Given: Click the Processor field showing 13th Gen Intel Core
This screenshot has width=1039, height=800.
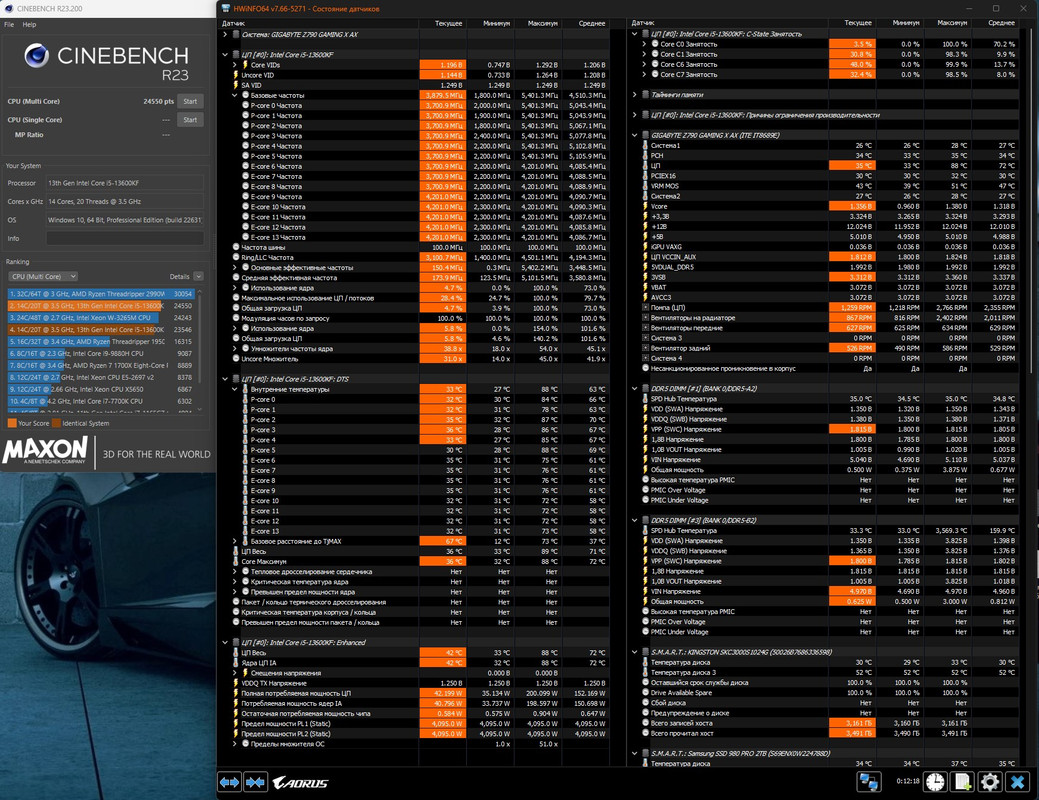Looking at the screenshot, I should point(125,183).
